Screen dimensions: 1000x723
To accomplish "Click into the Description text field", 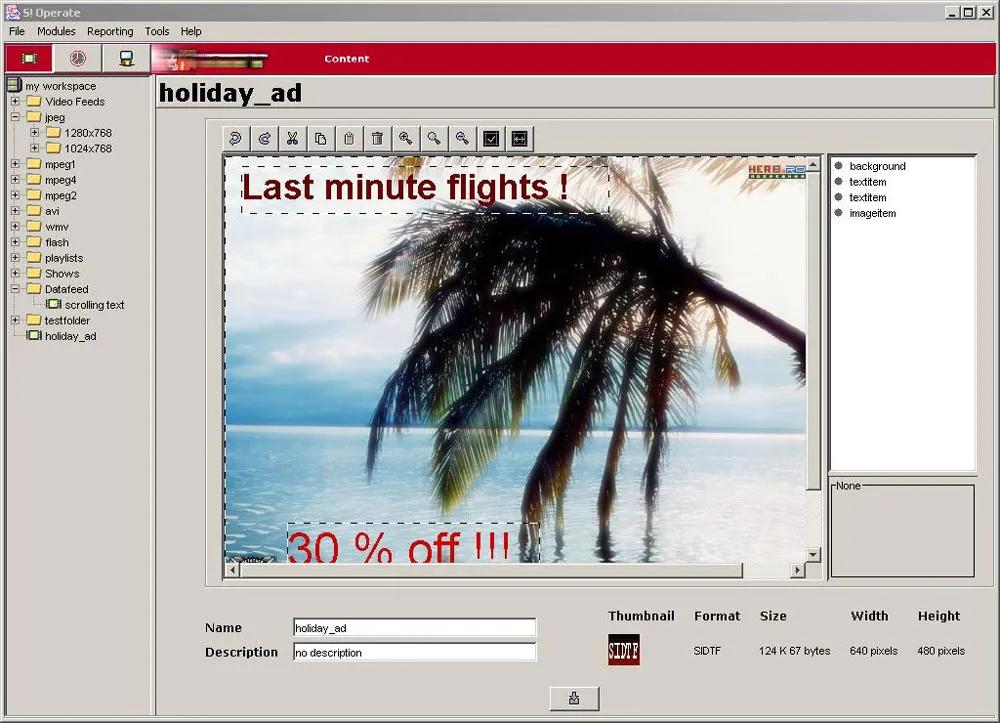I will tap(414, 652).
